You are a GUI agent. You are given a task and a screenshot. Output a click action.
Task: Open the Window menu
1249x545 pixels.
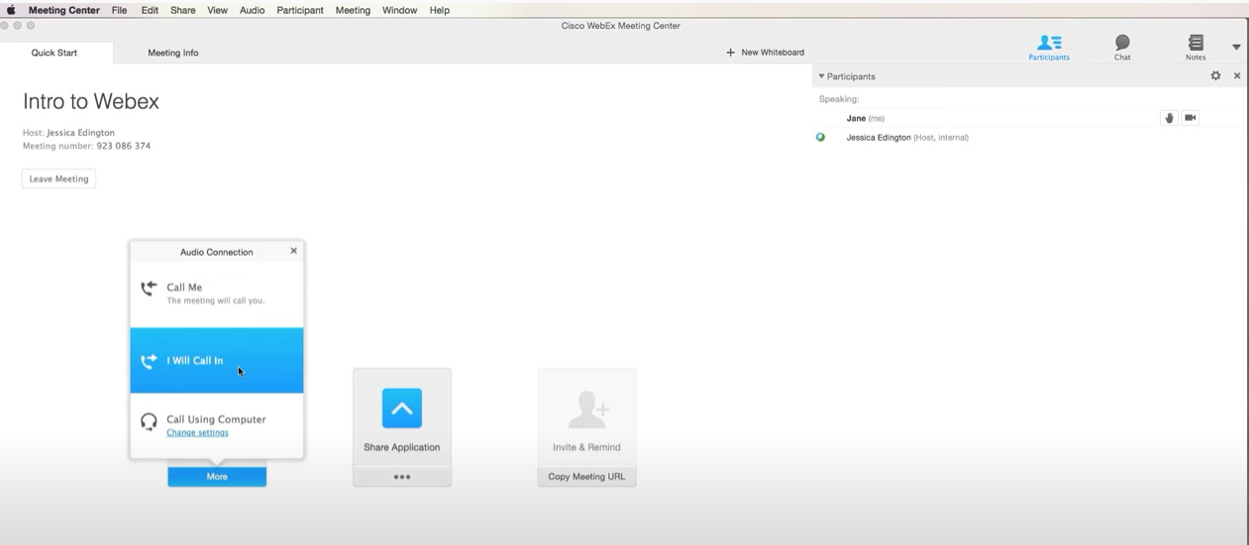pos(400,10)
